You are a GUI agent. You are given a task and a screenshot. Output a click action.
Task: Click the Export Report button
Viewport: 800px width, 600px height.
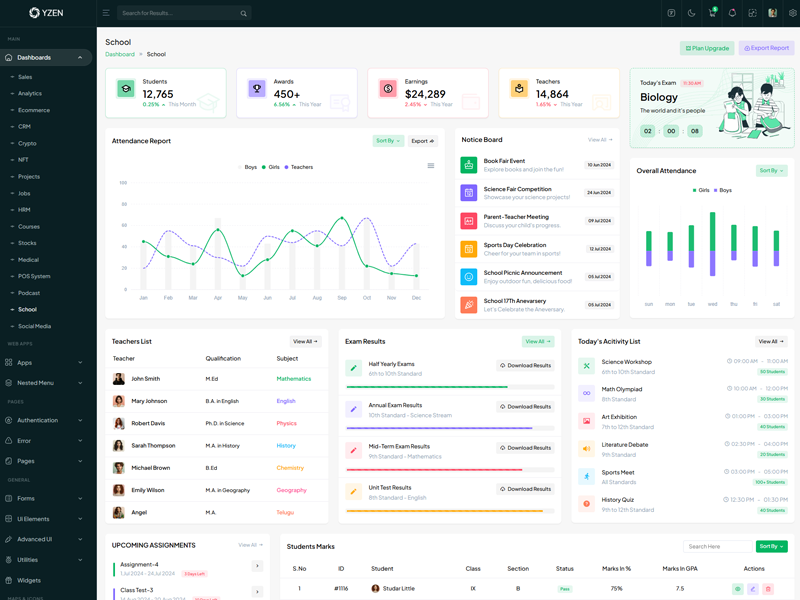coord(766,48)
